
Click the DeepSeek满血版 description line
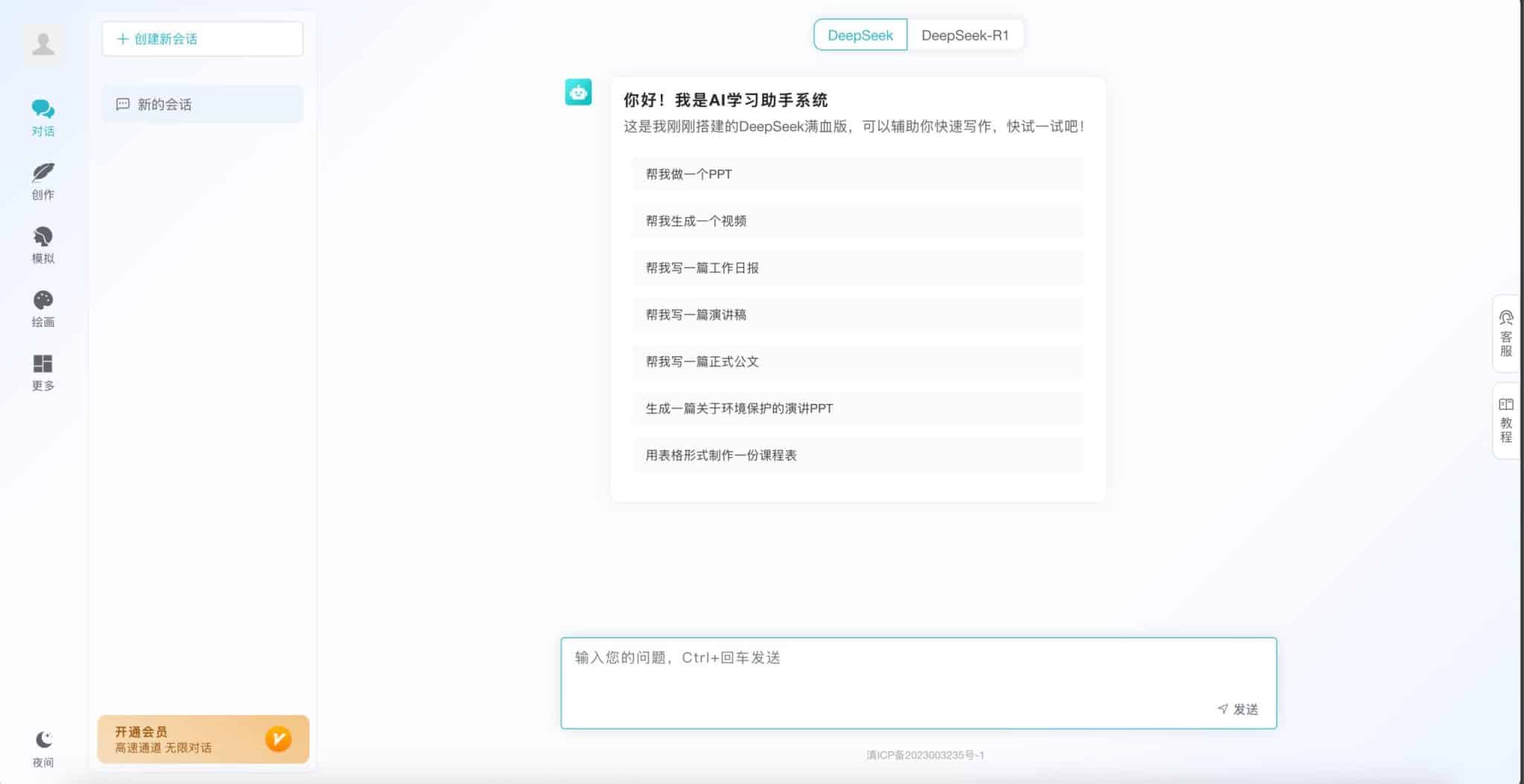click(x=854, y=126)
